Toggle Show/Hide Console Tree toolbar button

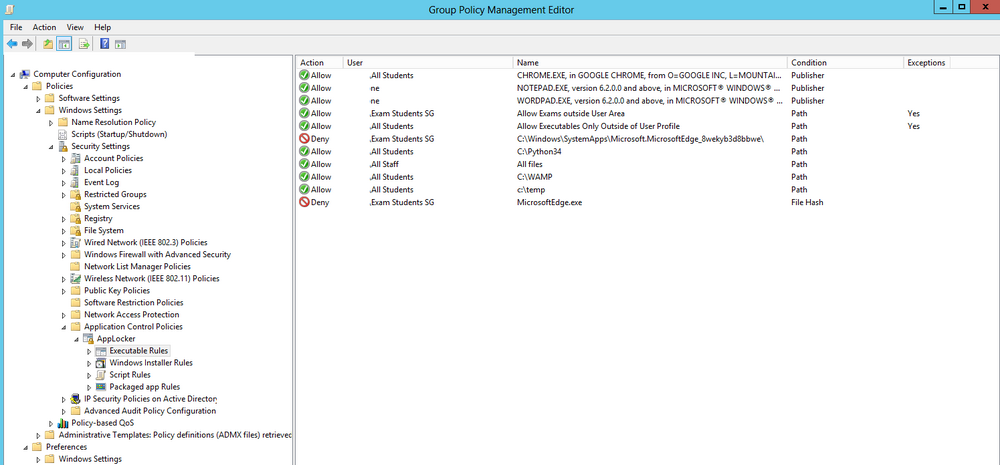[x=64, y=44]
